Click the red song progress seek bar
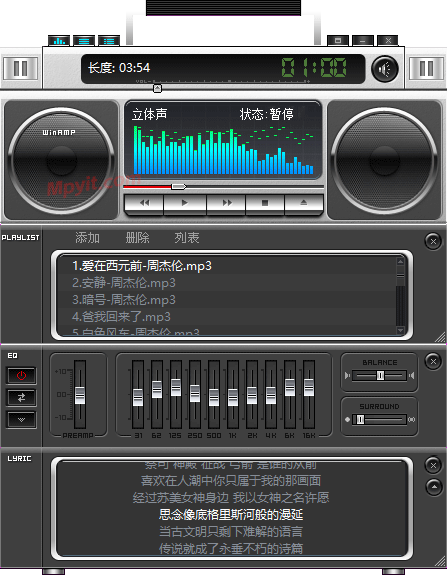This screenshot has width=447, height=575. click(223, 187)
